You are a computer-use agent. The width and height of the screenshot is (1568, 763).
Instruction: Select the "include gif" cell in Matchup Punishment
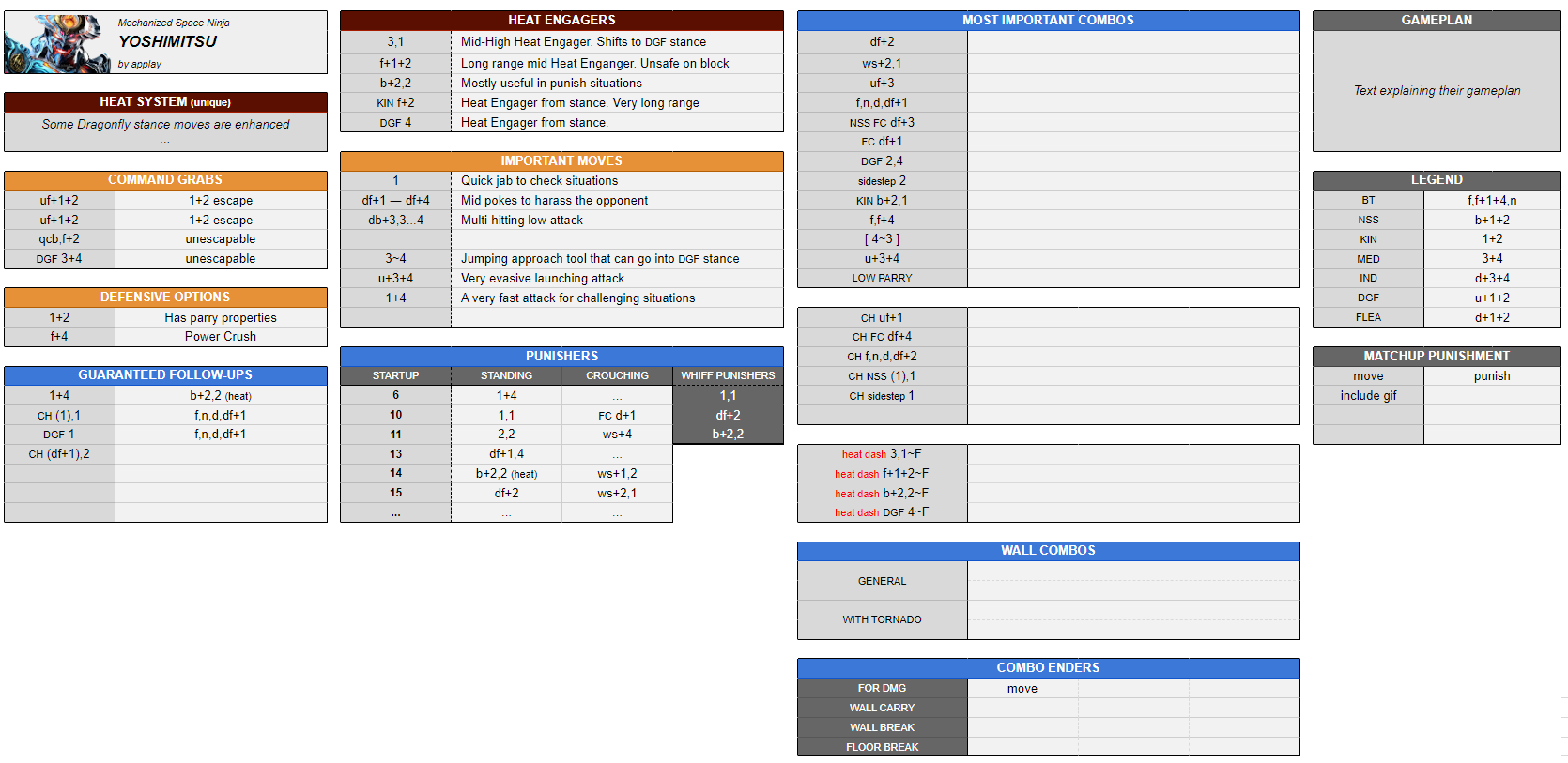coord(1367,396)
